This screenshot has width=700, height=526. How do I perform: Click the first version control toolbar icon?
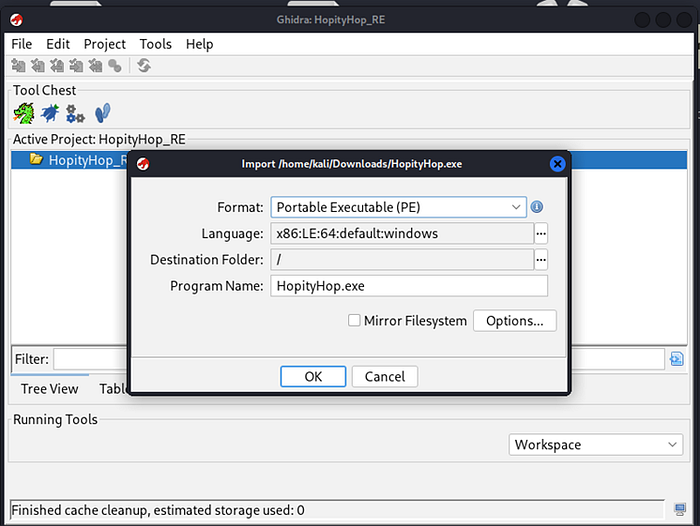tap(18, 66)
